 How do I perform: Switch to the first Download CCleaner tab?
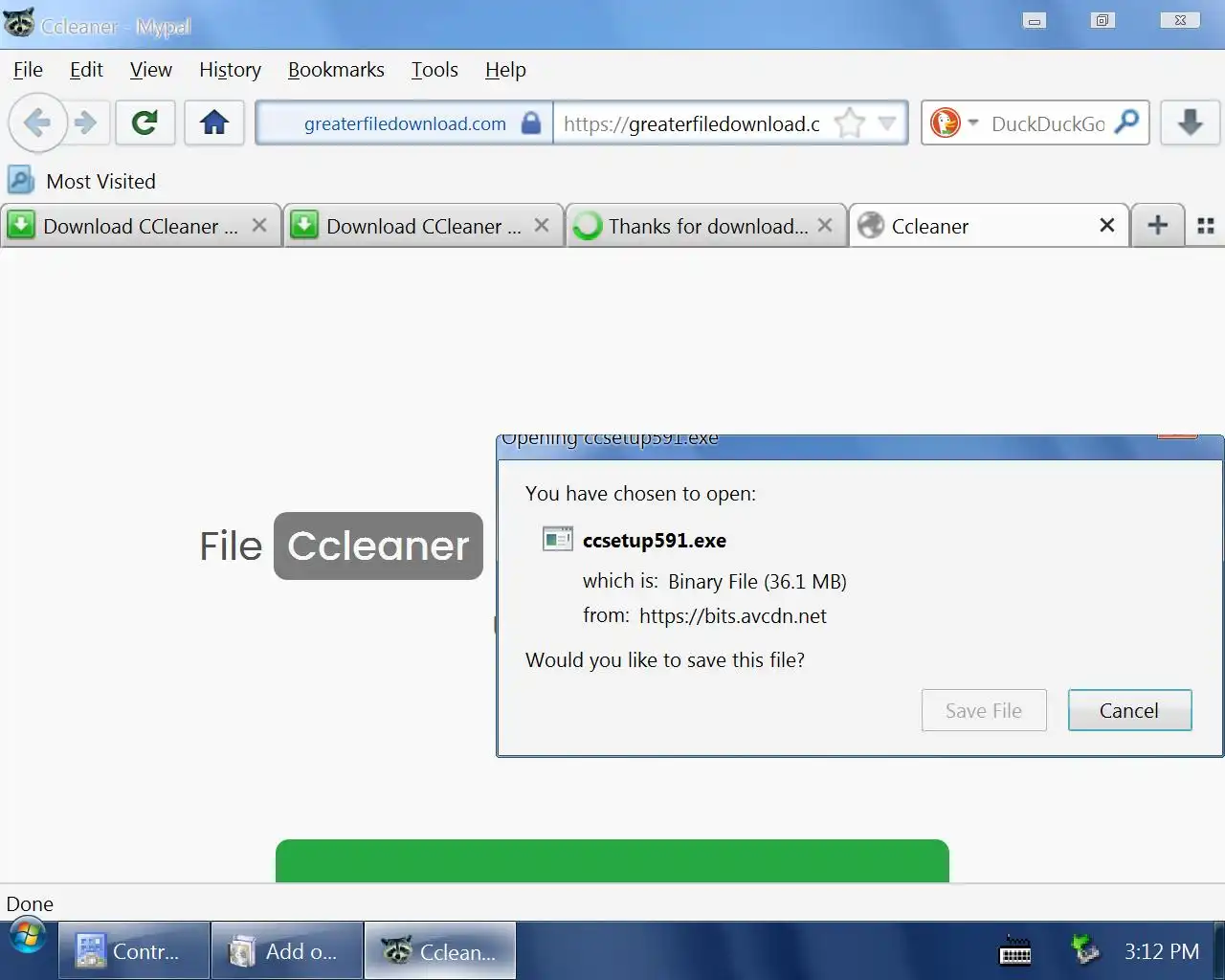tap(141, 226)
